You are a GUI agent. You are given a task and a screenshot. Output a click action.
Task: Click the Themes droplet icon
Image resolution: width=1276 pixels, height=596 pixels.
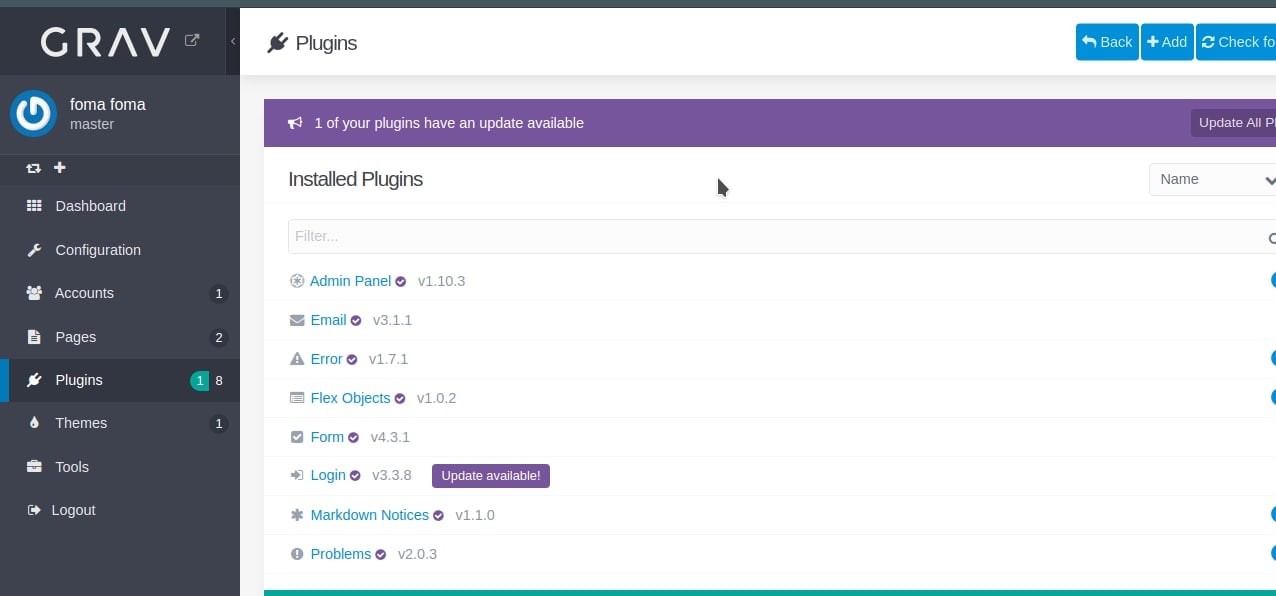(x=34, y=423)
